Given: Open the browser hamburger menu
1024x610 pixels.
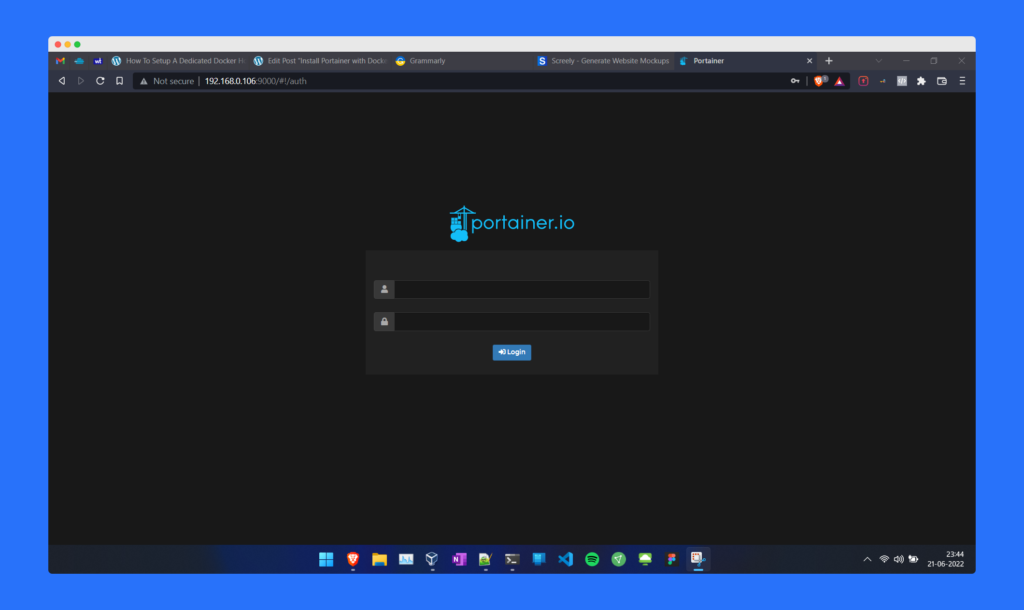Looking at the screenshot, I should click(x=962, y=81).
